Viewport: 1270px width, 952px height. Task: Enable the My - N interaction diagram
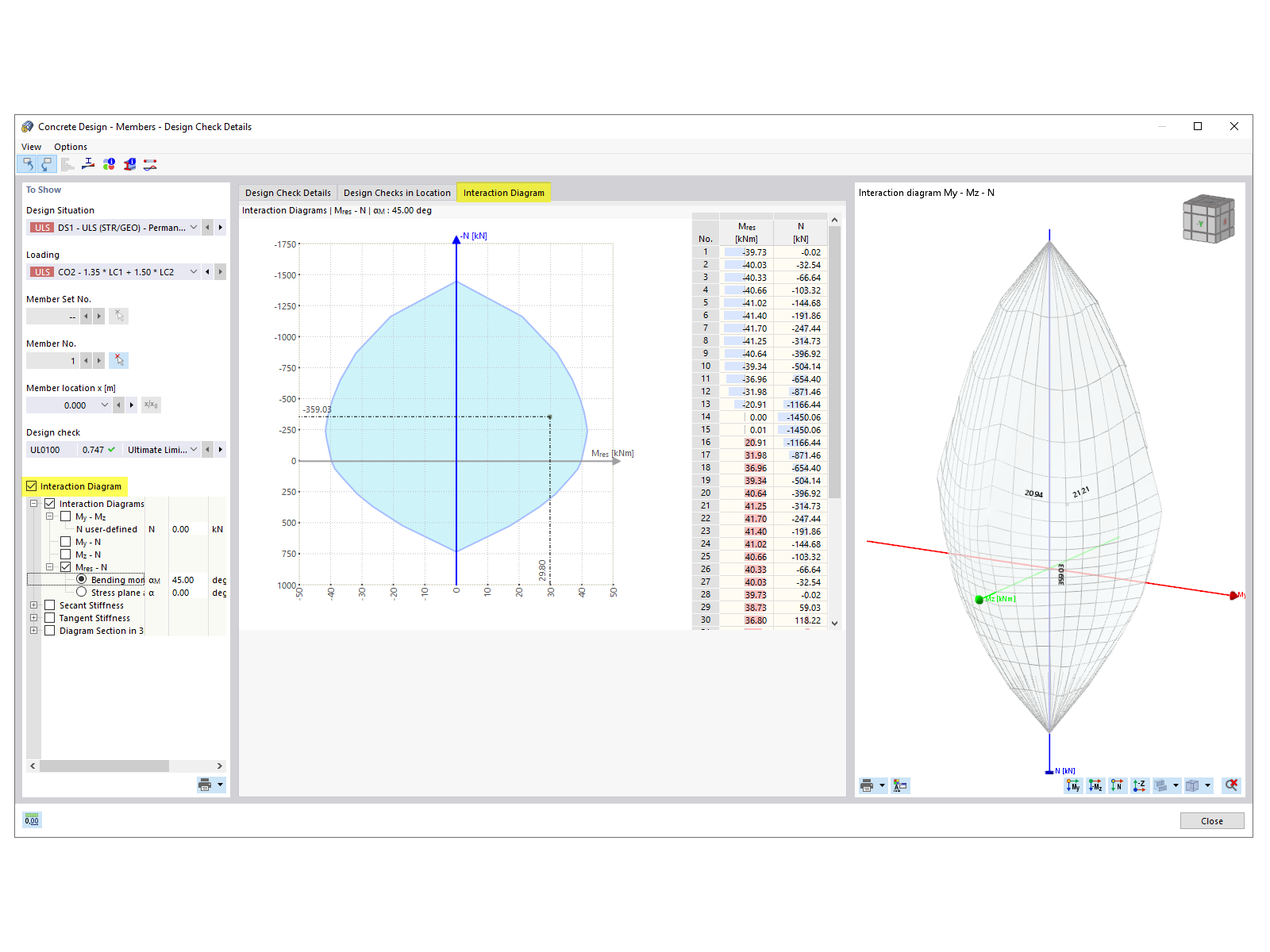tap(67, 541)
